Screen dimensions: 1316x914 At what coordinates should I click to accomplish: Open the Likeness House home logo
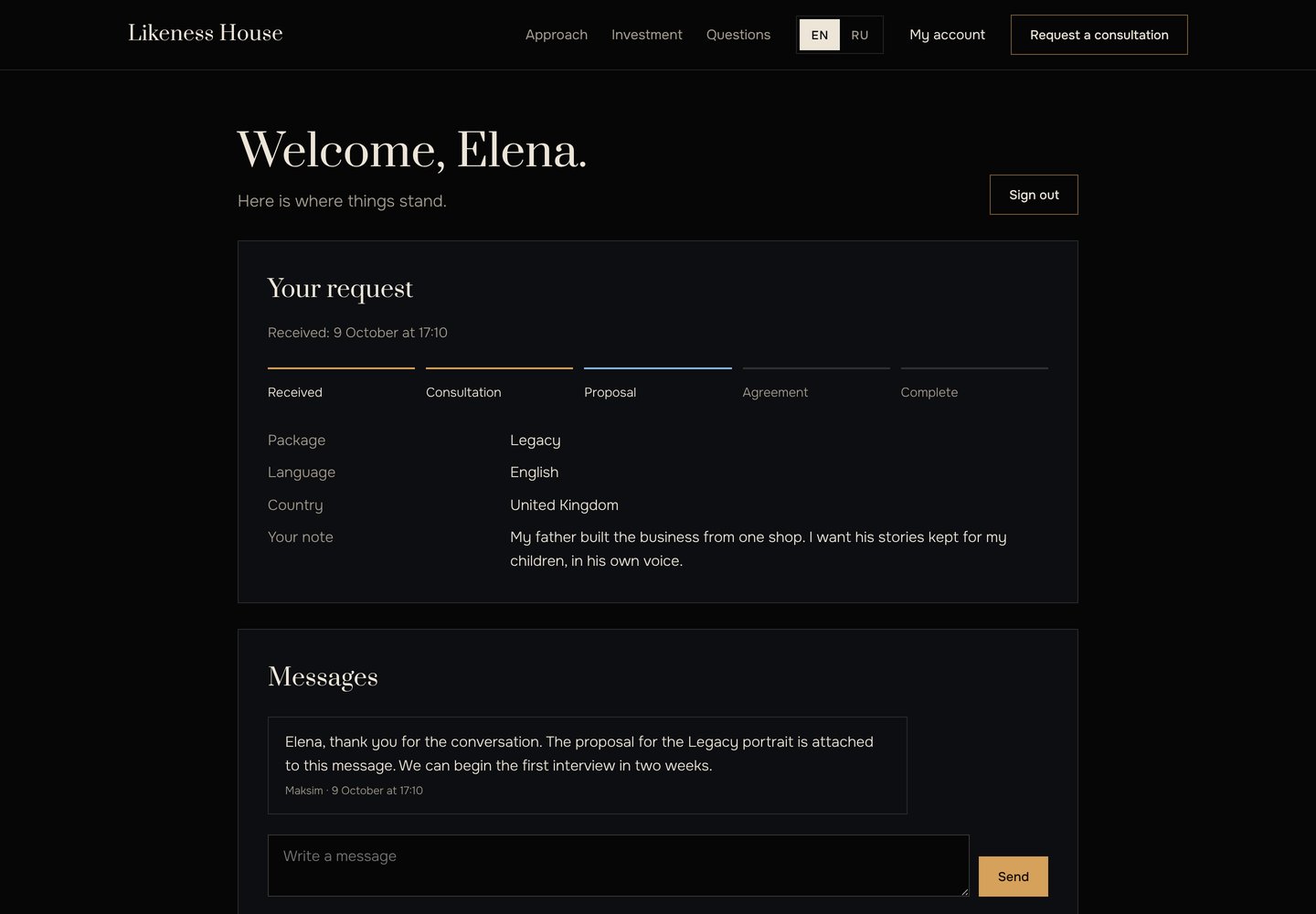205,33
